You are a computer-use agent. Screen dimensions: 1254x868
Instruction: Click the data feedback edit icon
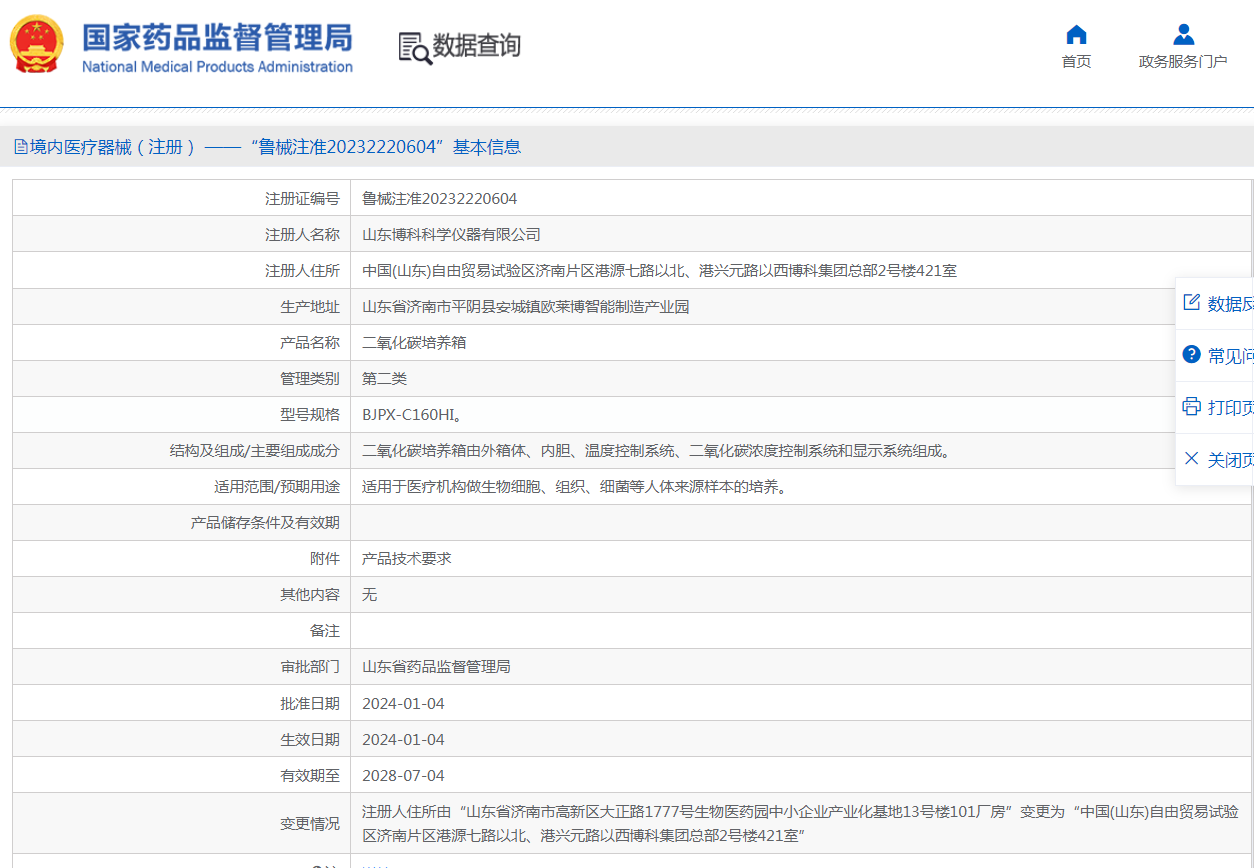(x=1191, y=303)
